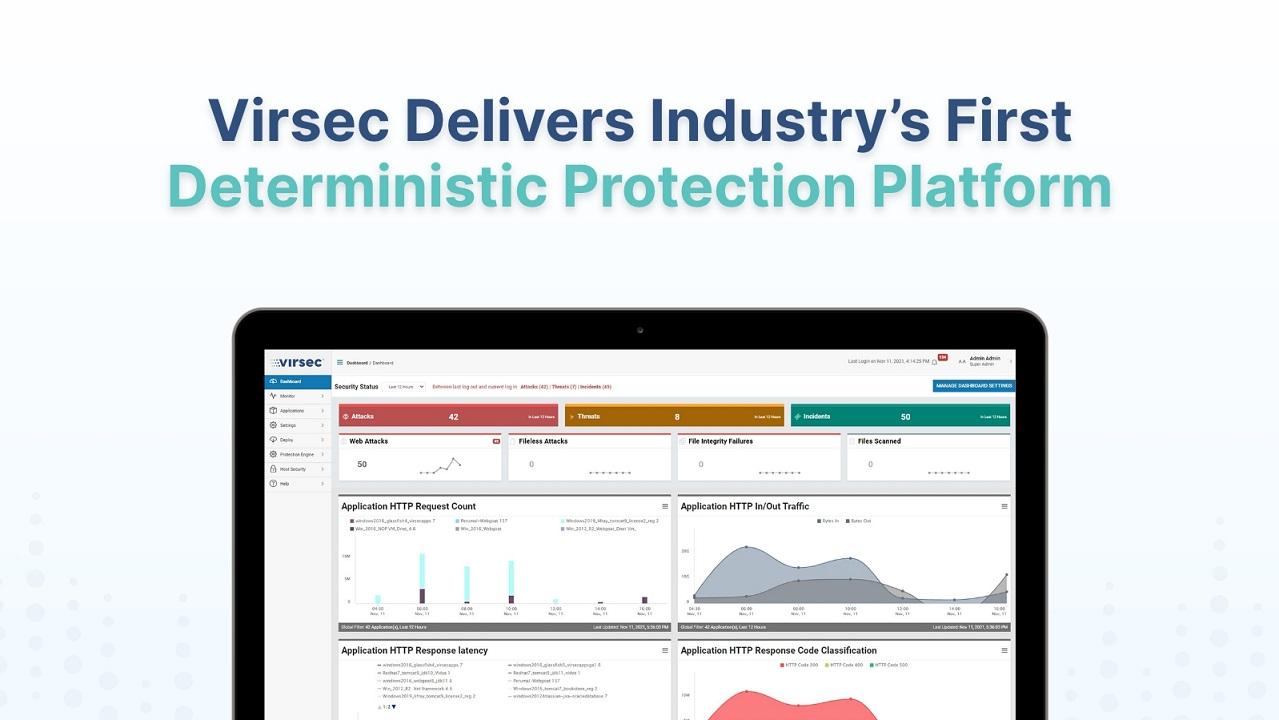Open the Attacks (42) link
The width and height of the screenshot is (1279, 720).
point(534,386)
